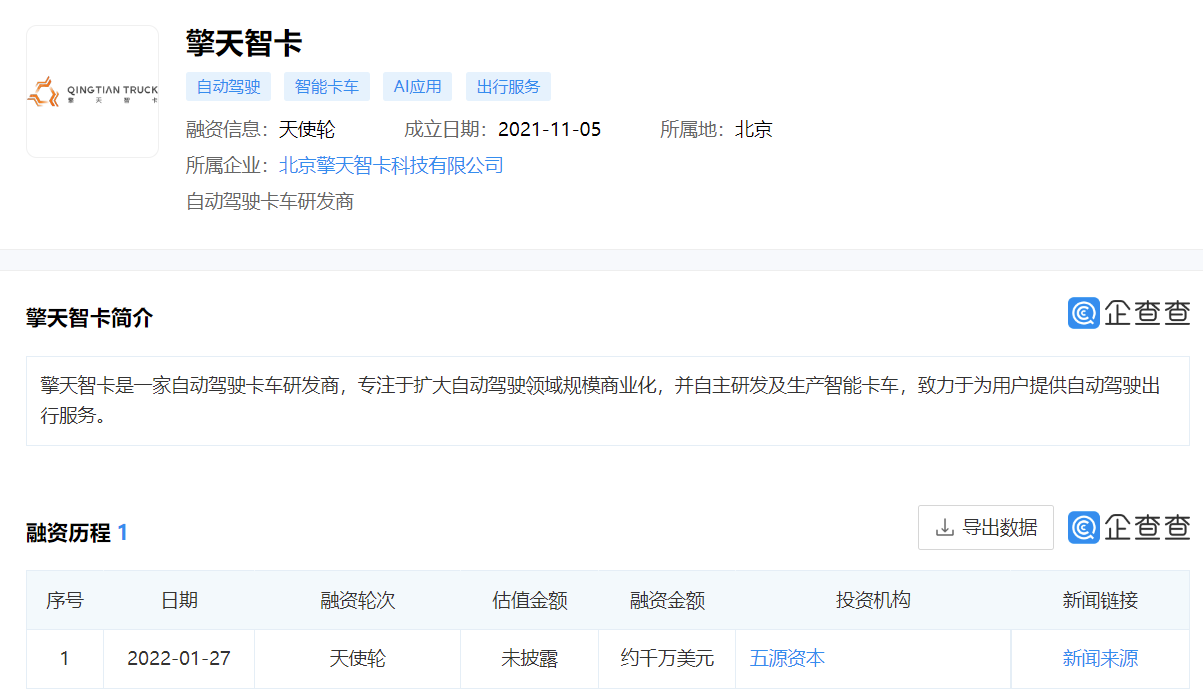Click the 约千万美元 amount cell
This screenshot has height=698, width=1203.
(667, 658)
